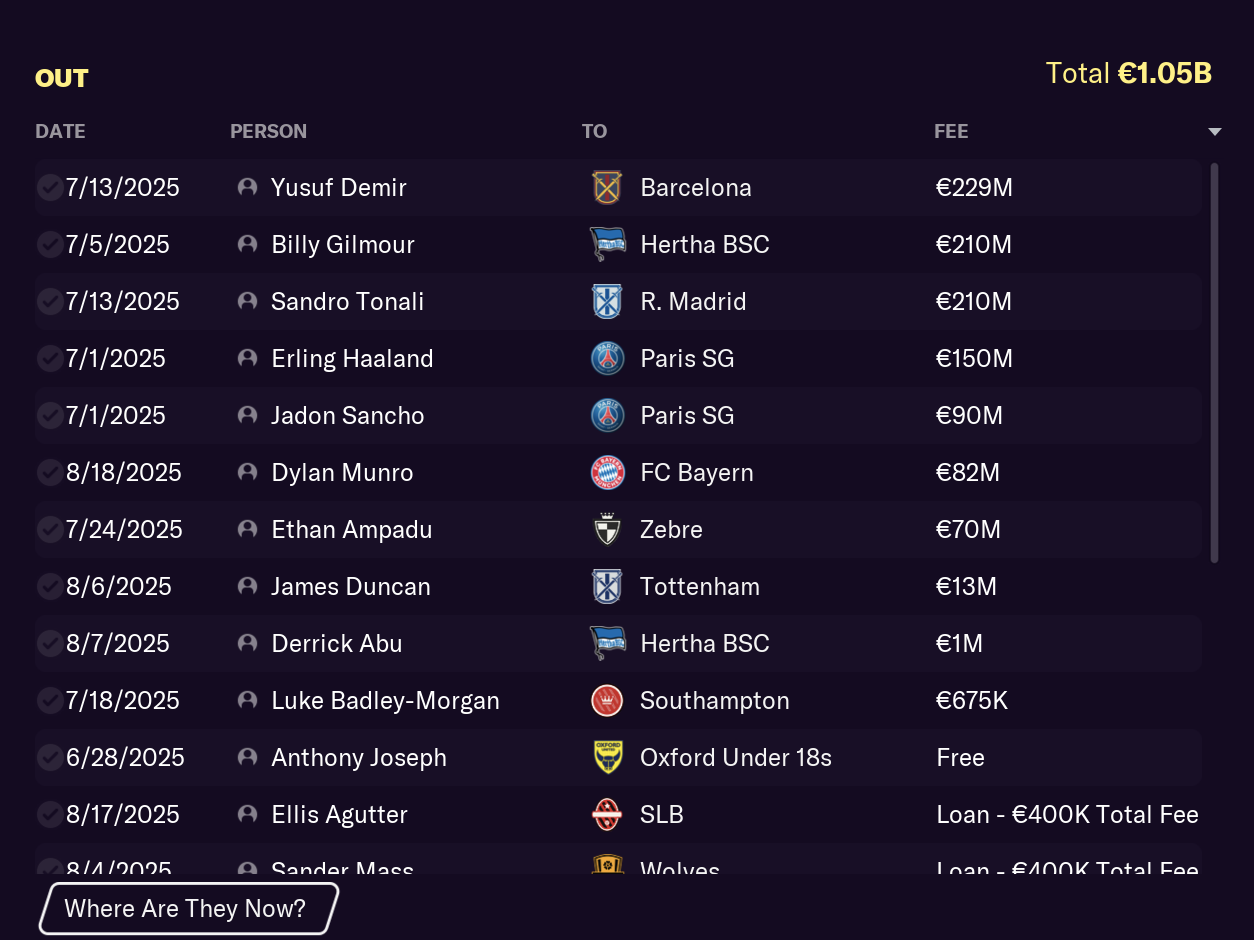1254x940 pixels.
Task: Click the R. Madrid club badge
Action: [607, 302]
